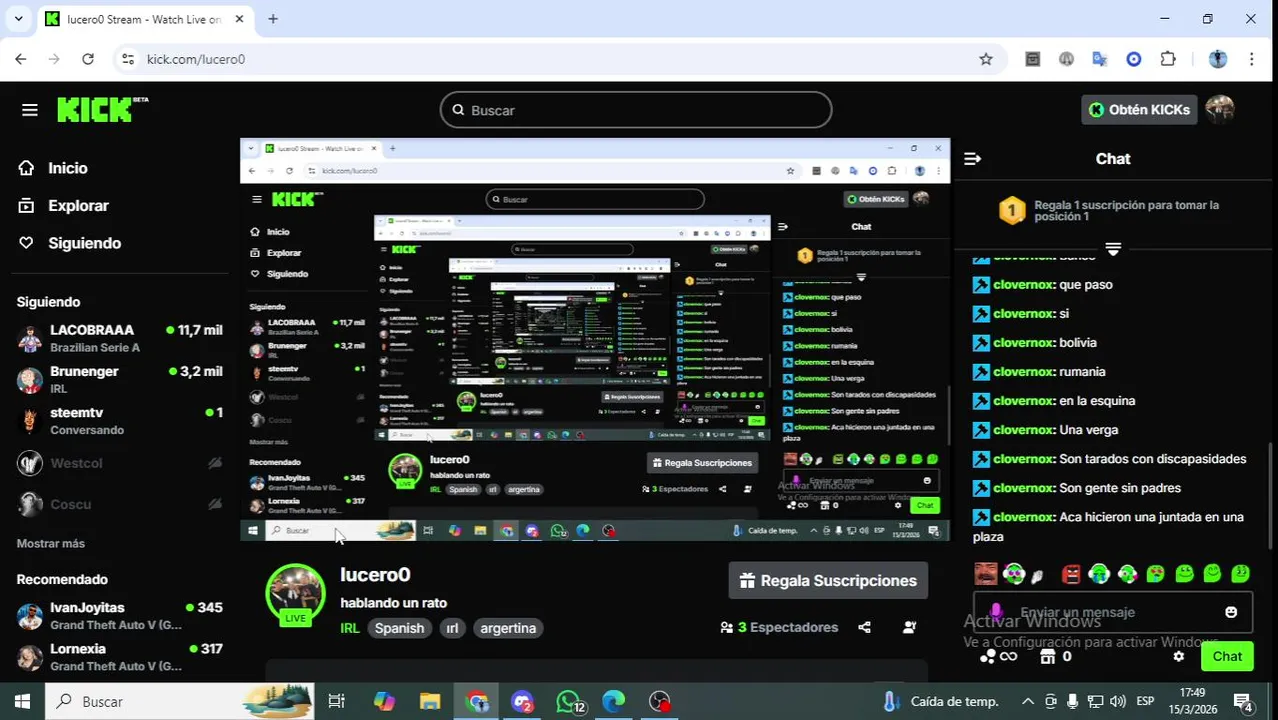Open a new Chrome tab
Screen dimensions: 1278x720
coord(272,19)
